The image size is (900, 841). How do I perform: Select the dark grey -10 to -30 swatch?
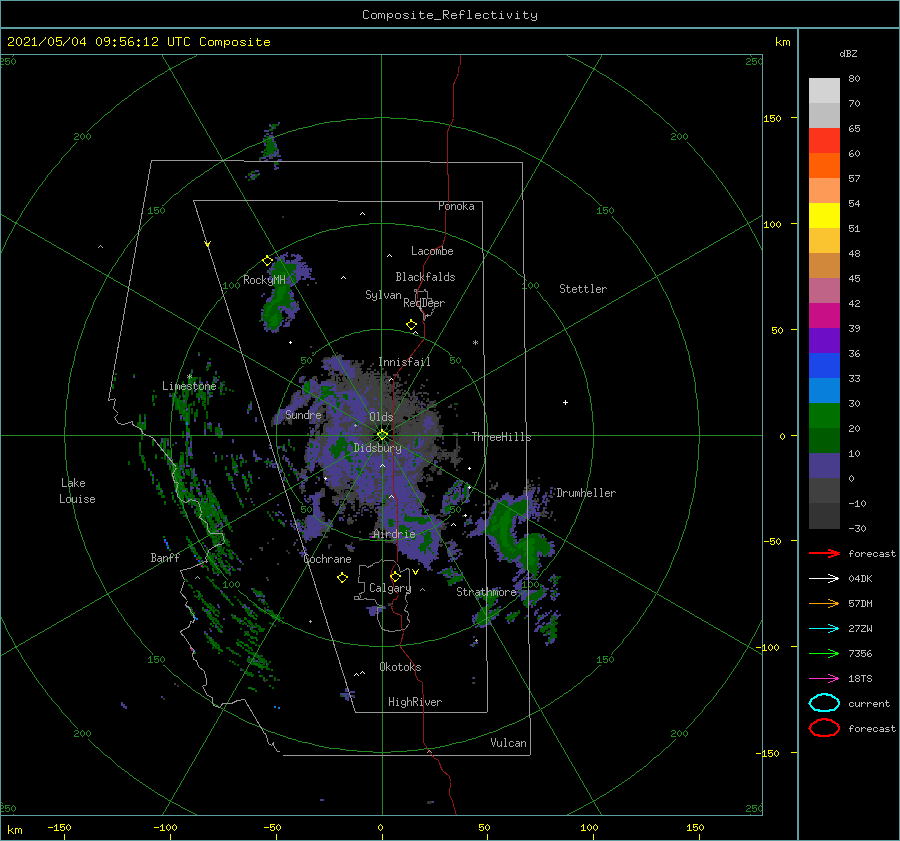[824, 516]
